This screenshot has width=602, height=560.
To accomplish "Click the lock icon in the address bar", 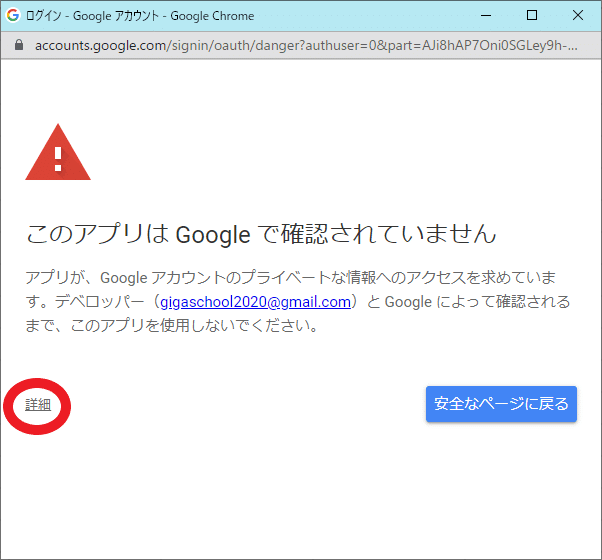I will (19, 45).
